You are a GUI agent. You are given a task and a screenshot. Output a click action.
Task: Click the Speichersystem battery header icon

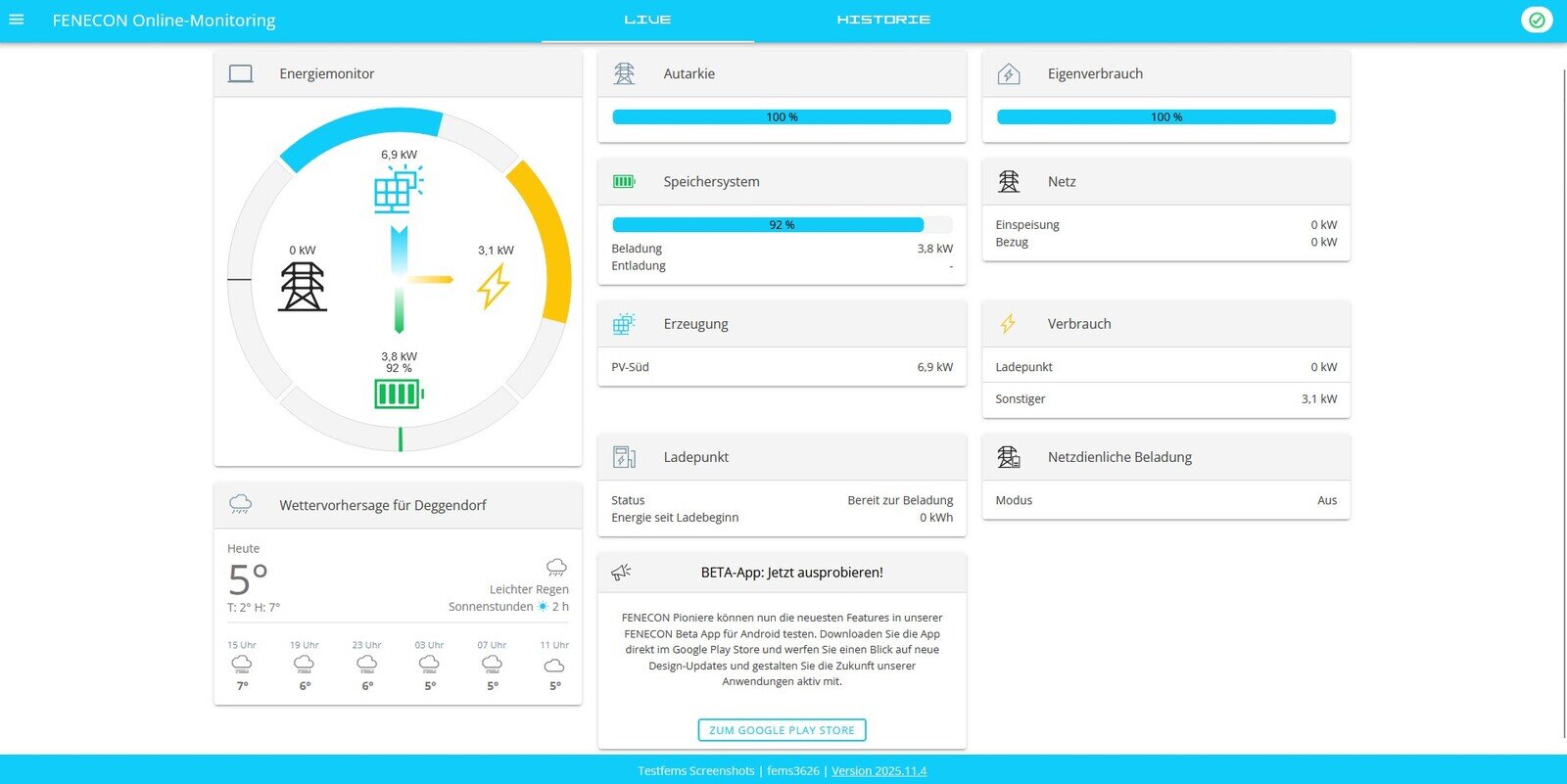tap(624, 181)
